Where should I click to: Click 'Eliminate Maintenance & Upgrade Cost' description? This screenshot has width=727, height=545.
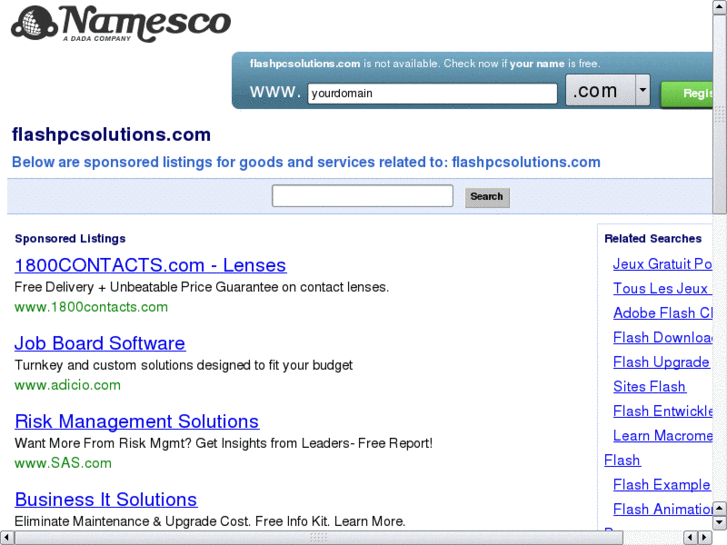tap(210, 521)
